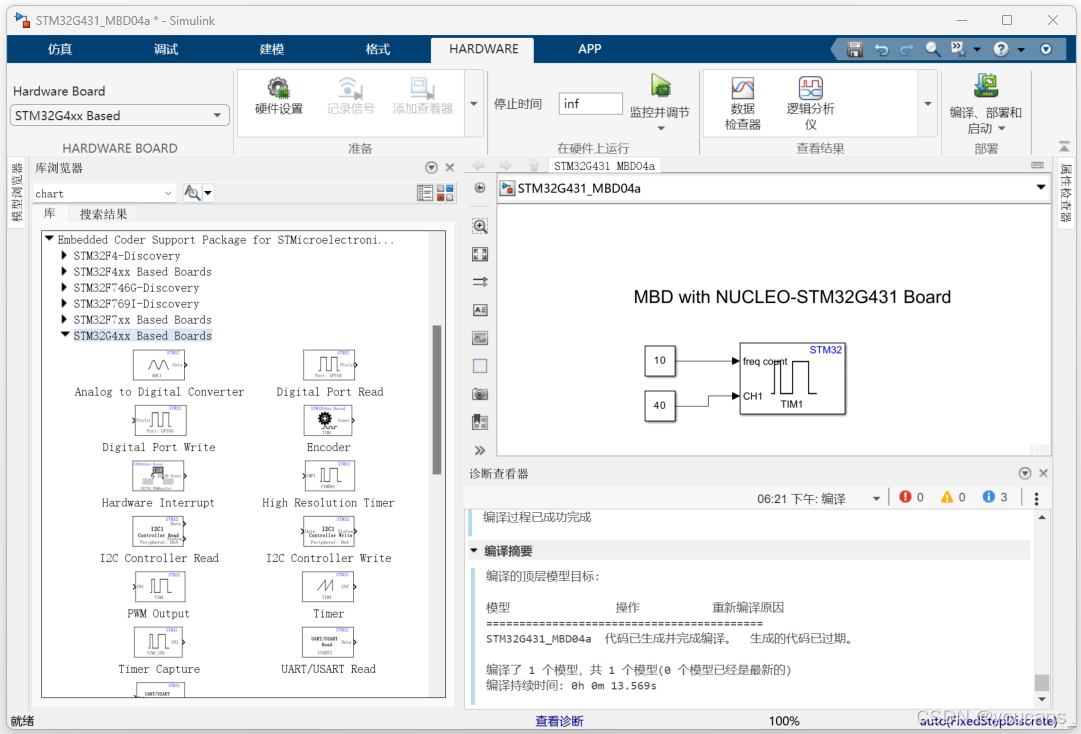Screen dimensions: 1081x734
Task: Click the diagnostic viewer vertical scrollbar
Action: tap(1042, 682)
